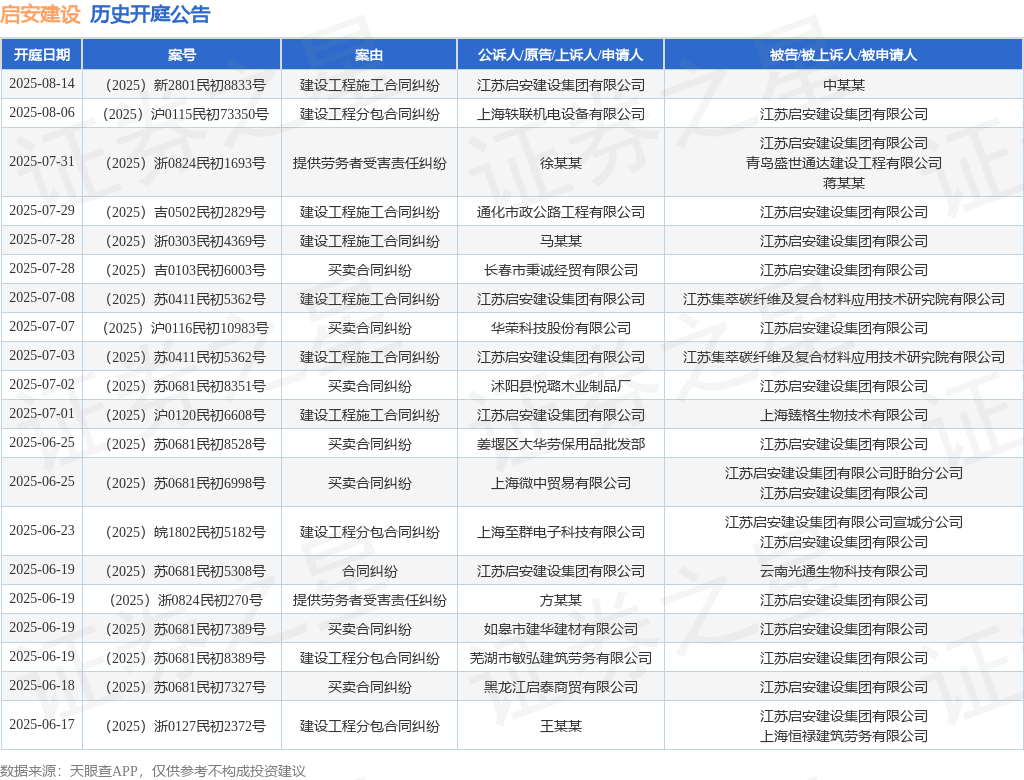1024x780 pixels.
Task: Click plaintiff 上海至群电子科技有限公司
Action: point(561,532)
